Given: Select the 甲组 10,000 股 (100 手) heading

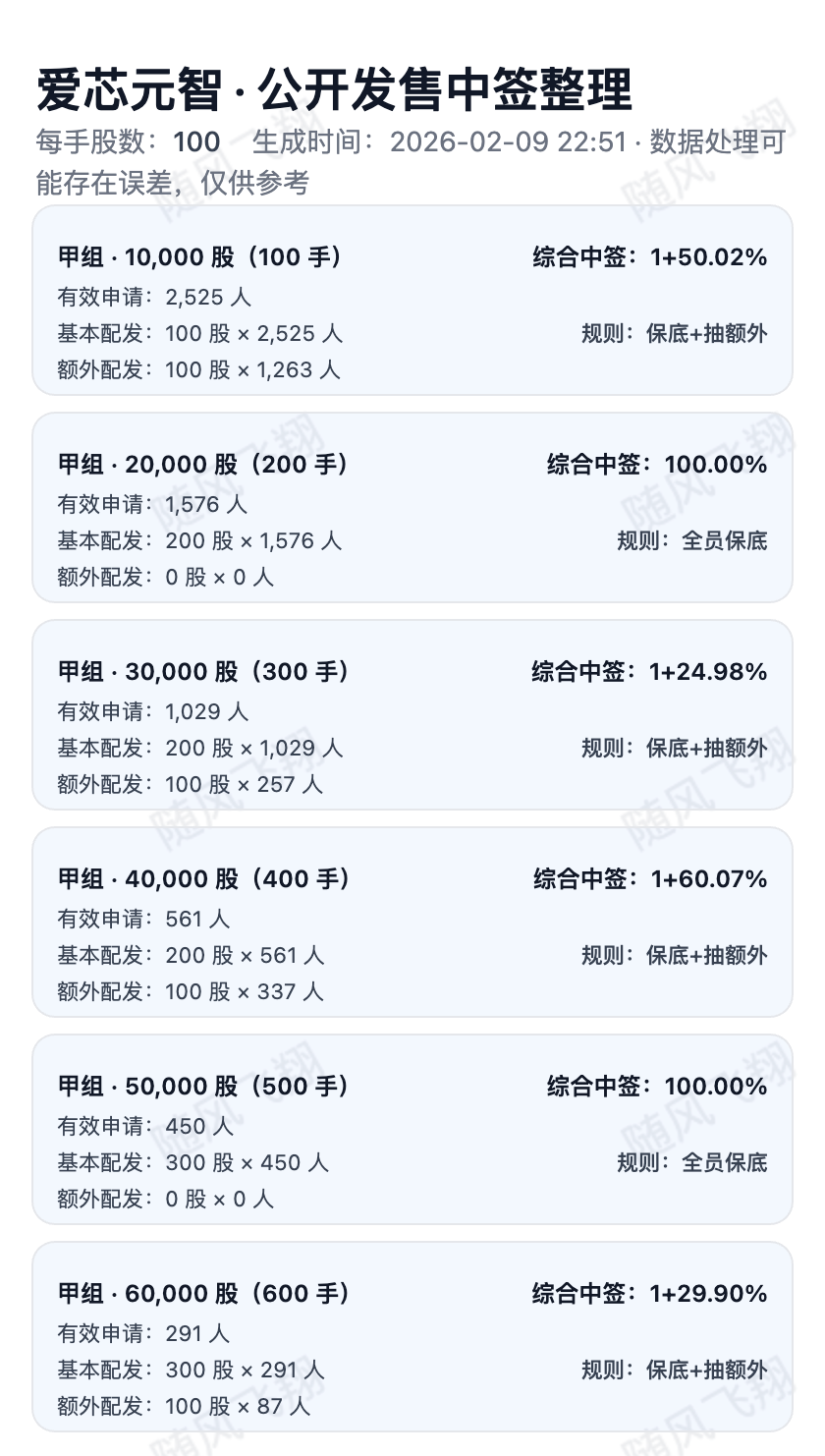Looking at the screenshot, I should [x=200, y=257].
